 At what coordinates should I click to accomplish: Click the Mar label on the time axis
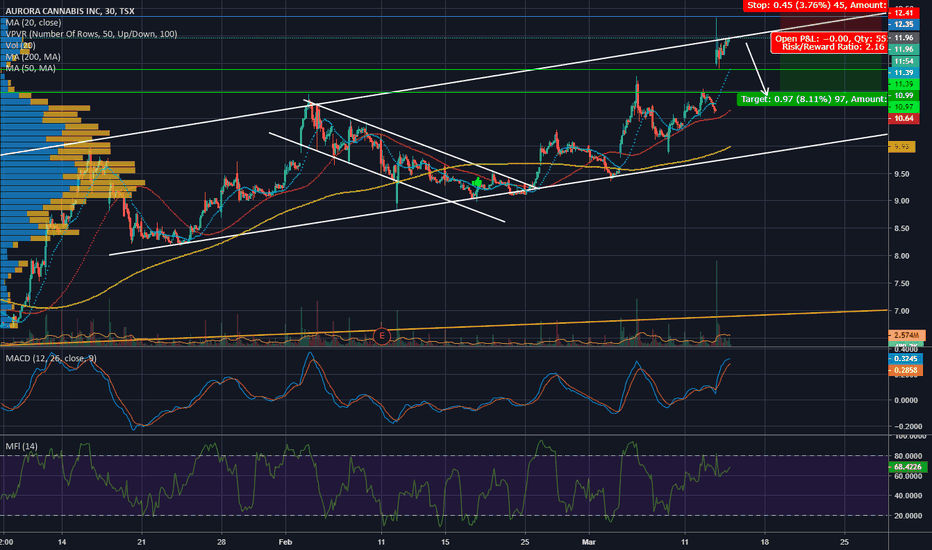[588, 542]
